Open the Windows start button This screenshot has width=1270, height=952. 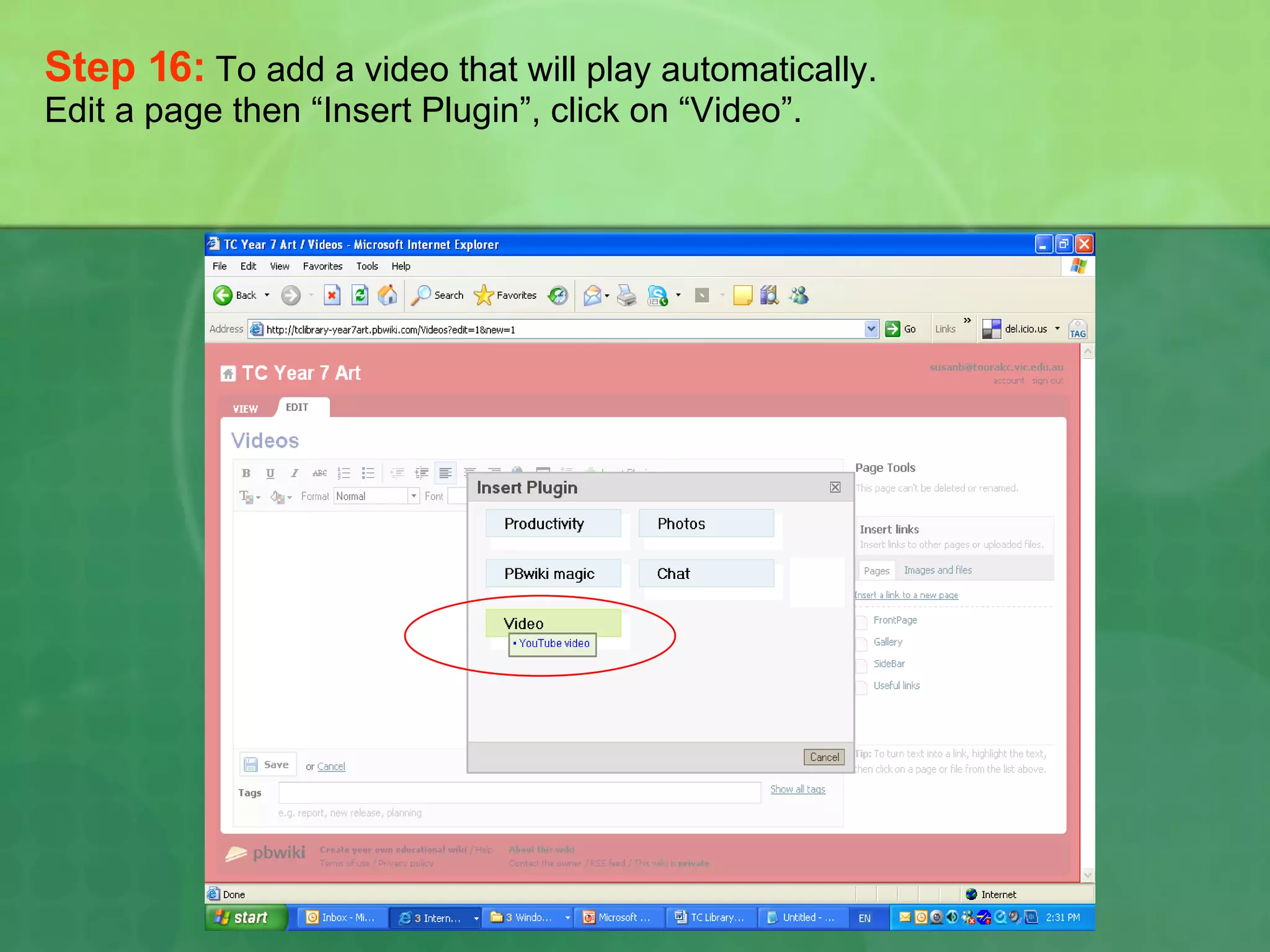pos(247,918)
